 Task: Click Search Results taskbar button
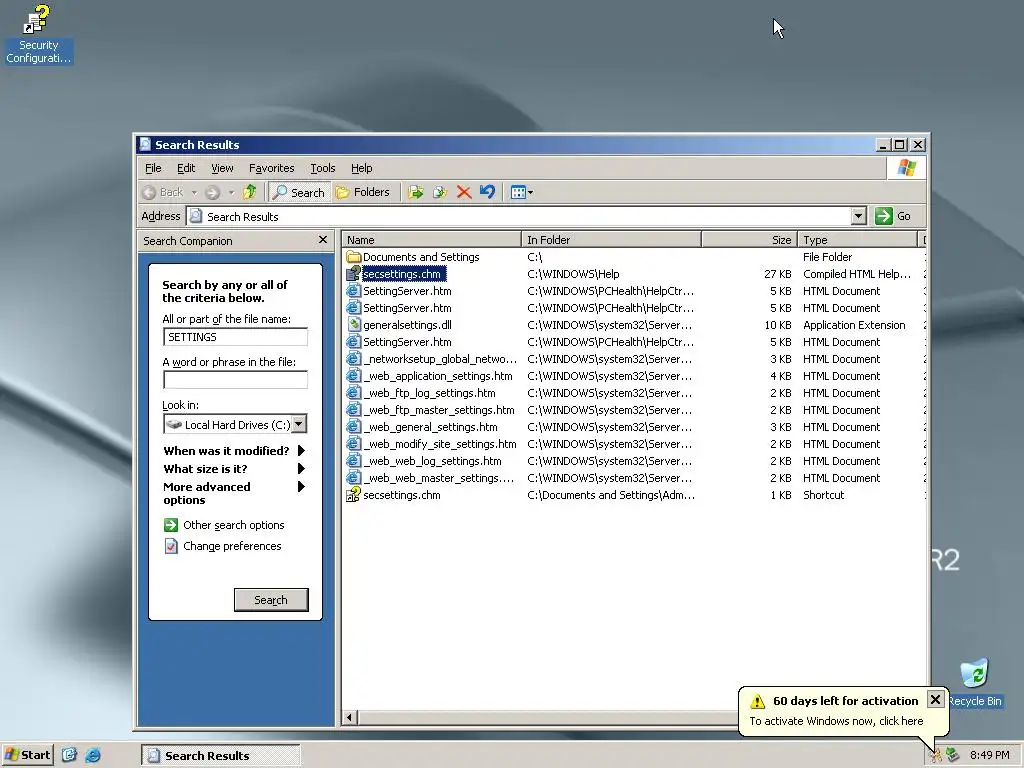click(x=221, y=756)
